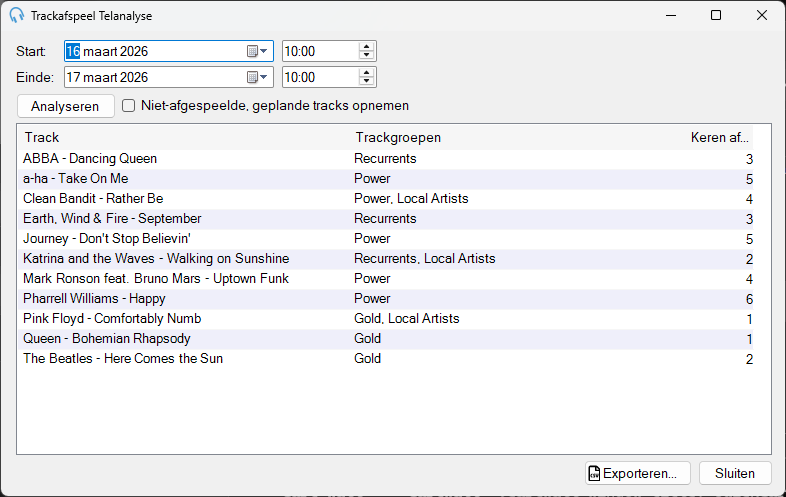Decrease the Einde time with down arrow
The height and width of the screenshot is (497, 786).
click(x=366, y=81)
